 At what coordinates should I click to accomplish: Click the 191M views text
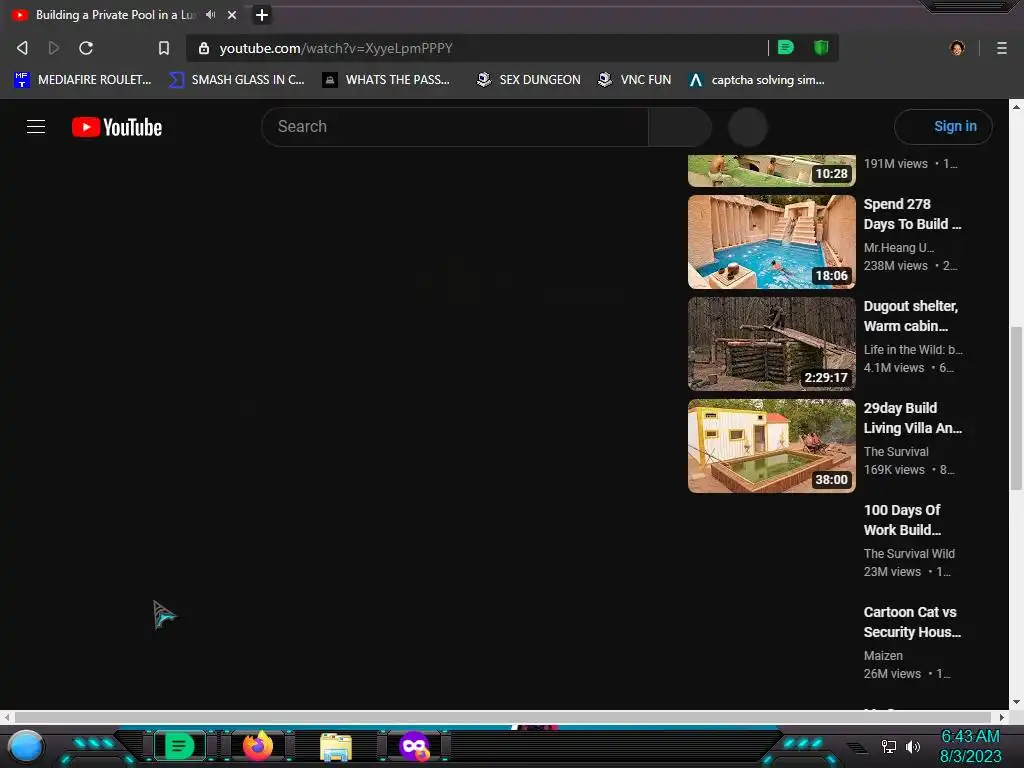click(895, 164)
